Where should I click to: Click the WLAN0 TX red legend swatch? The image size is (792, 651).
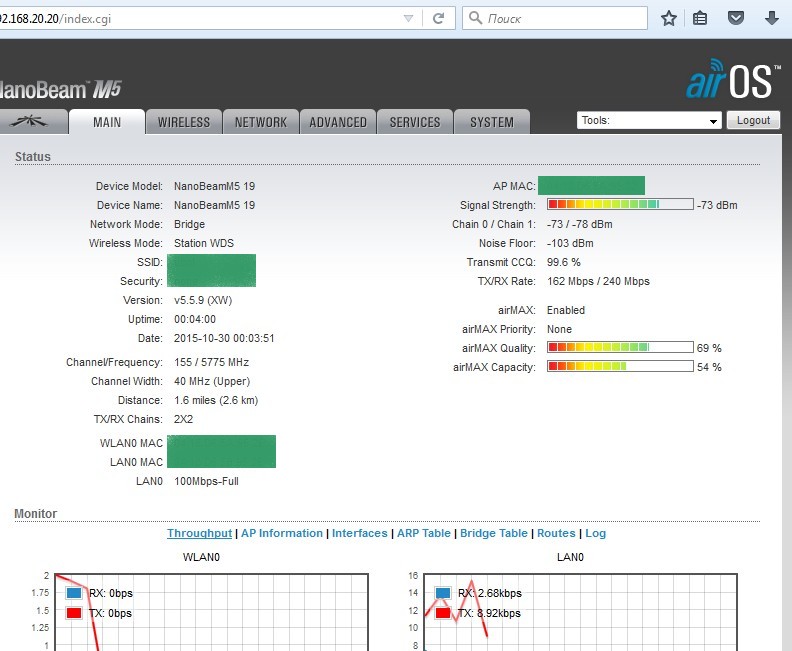pyautogui.click(x=74, y=613)
